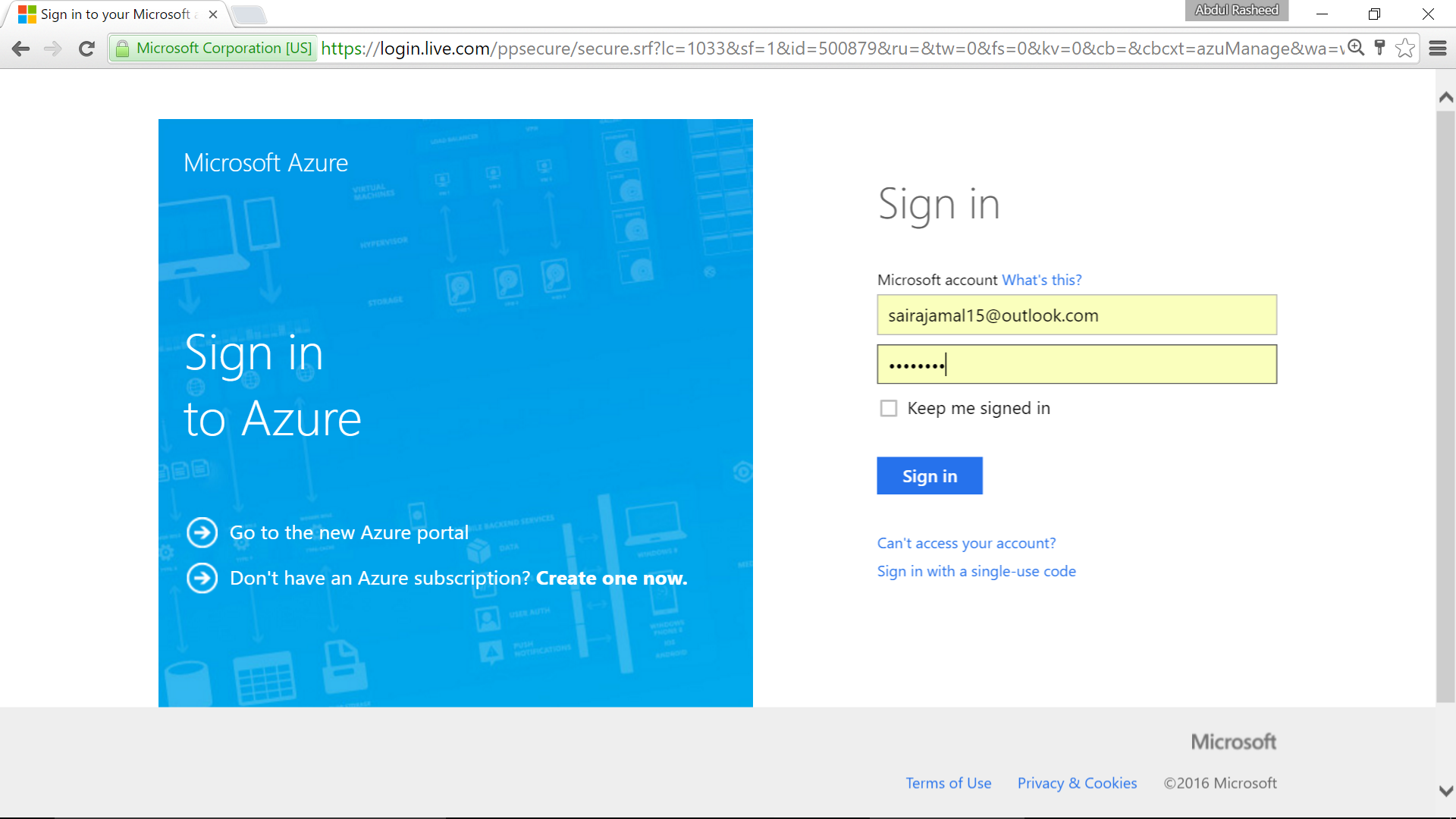The width and height of the screenshot is (1456, 819).
Task: Click the scrollbar up arrow
Action: pyautogui.click(x=1445, y=97)
